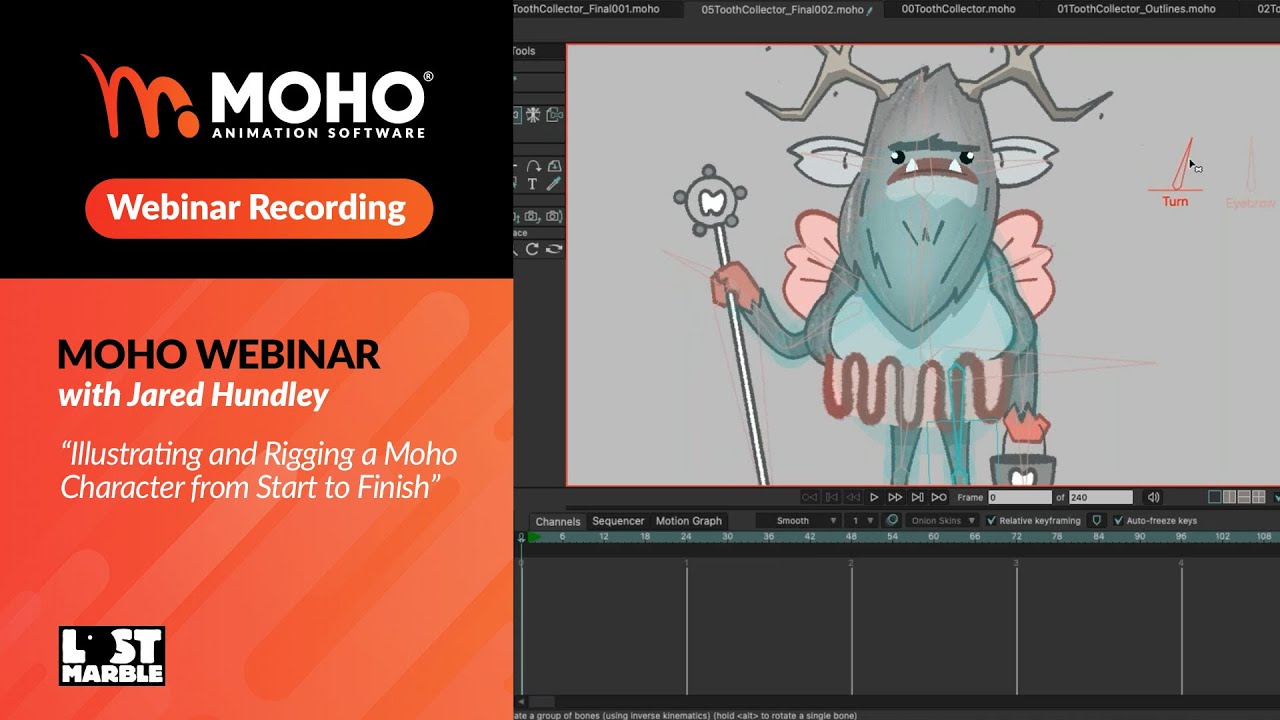This screenshot has width=1280, height=720.
Task: Open the interpolation value '1' dropdown
Action: [x=861, y=521]
